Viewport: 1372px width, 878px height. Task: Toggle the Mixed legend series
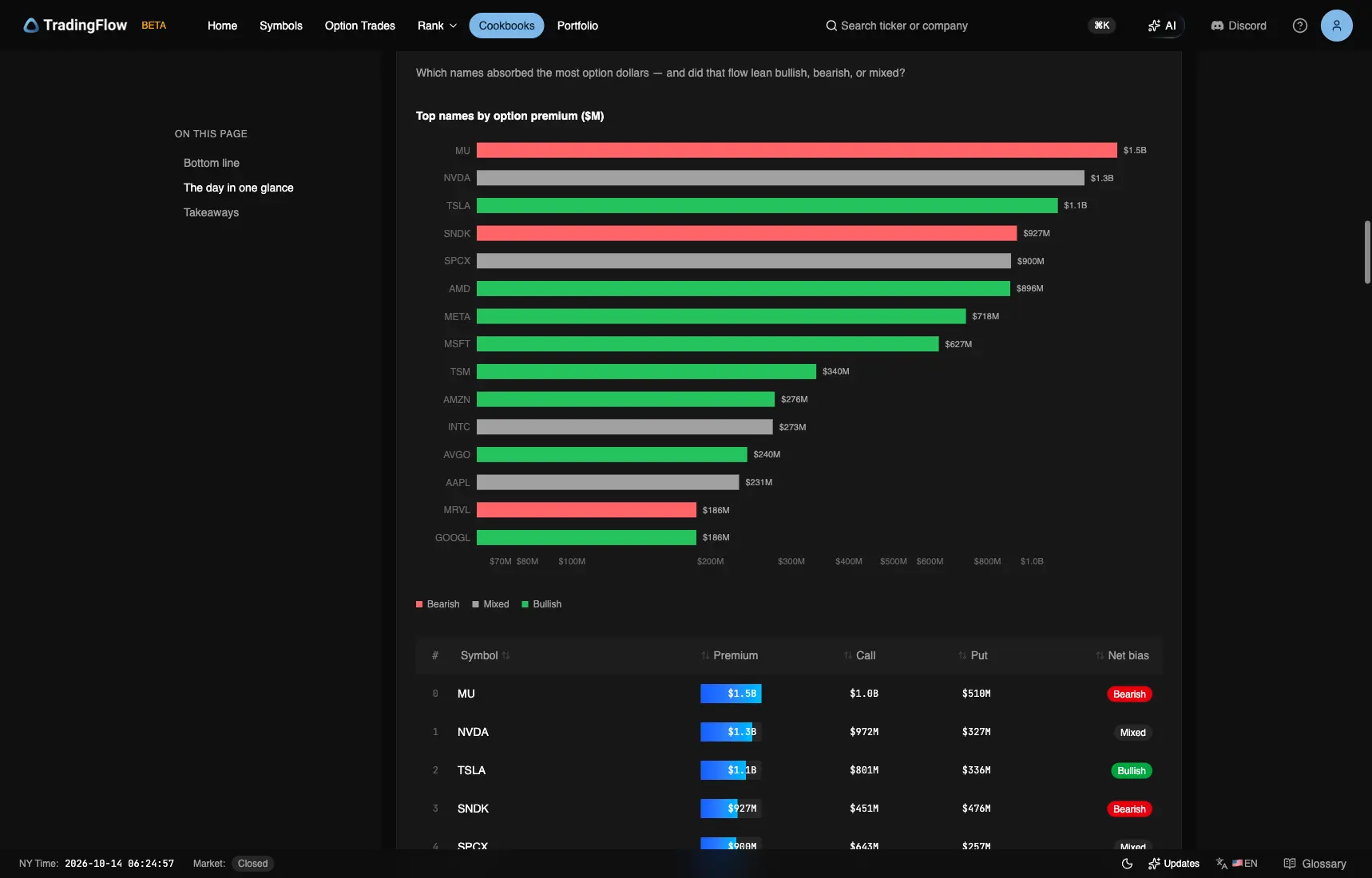click(x=490, y=604)
